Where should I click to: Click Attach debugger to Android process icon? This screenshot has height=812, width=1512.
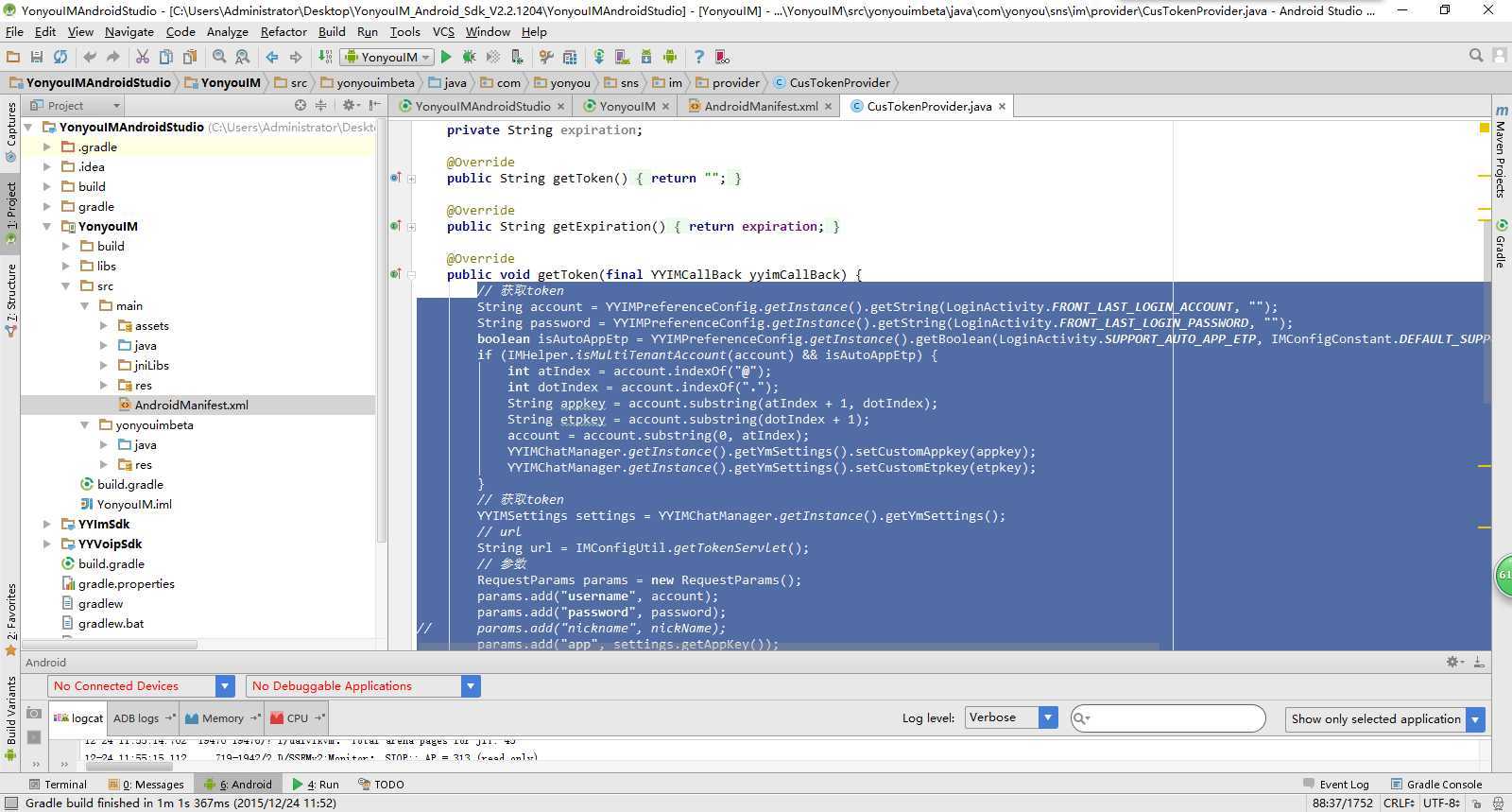click(517, 57)
